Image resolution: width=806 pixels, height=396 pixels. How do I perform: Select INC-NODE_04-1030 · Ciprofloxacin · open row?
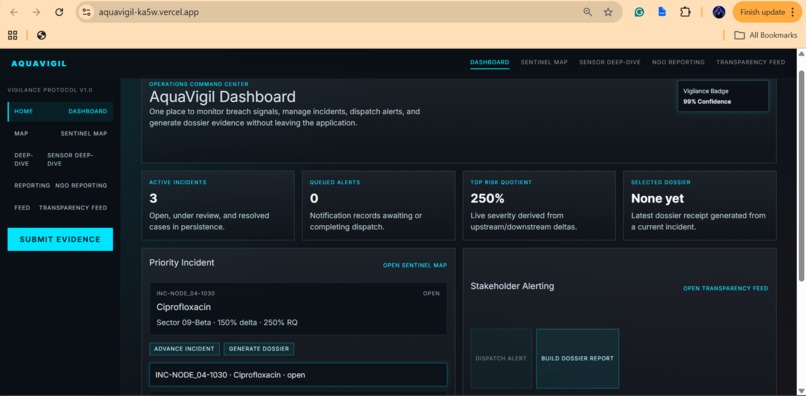tap(298, 375)
